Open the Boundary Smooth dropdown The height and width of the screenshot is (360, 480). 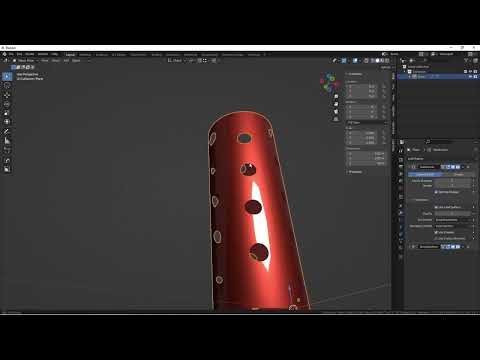pos(454,226)
